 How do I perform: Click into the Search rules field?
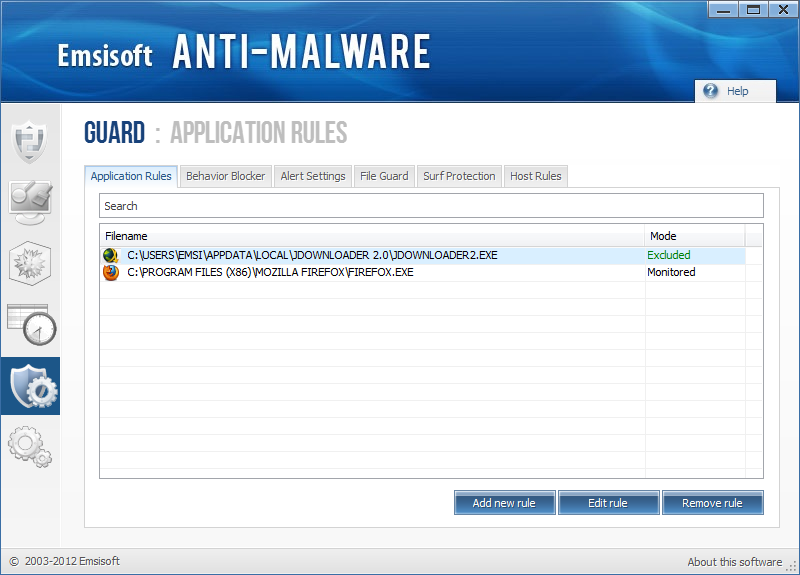tap(430, 206)
